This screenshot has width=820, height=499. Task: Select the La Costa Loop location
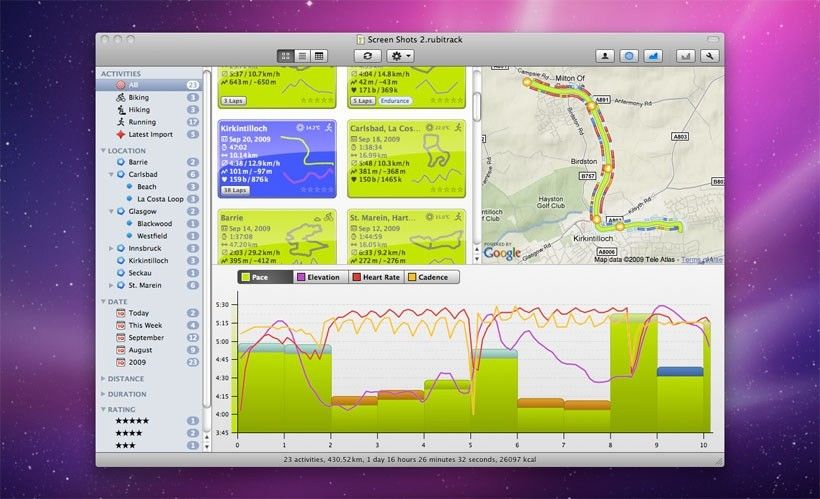coord(160,199)
